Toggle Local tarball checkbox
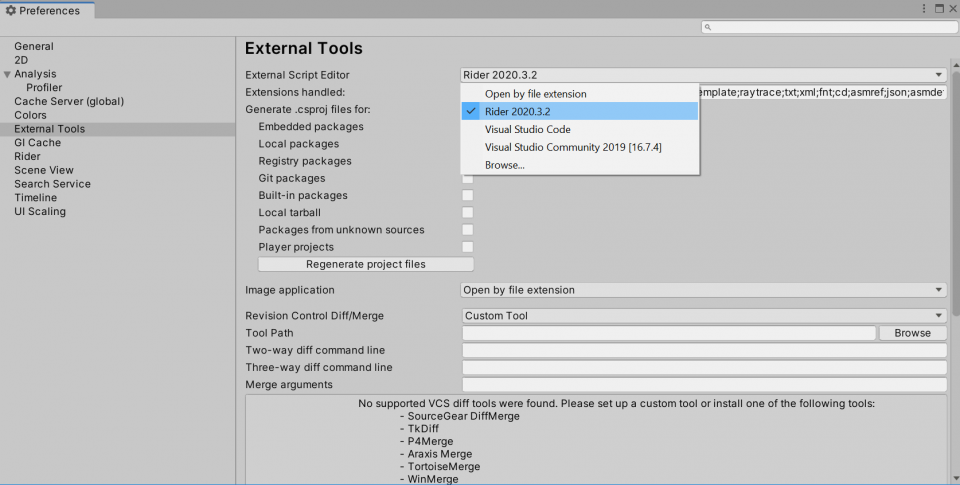 tap(468, 212)
